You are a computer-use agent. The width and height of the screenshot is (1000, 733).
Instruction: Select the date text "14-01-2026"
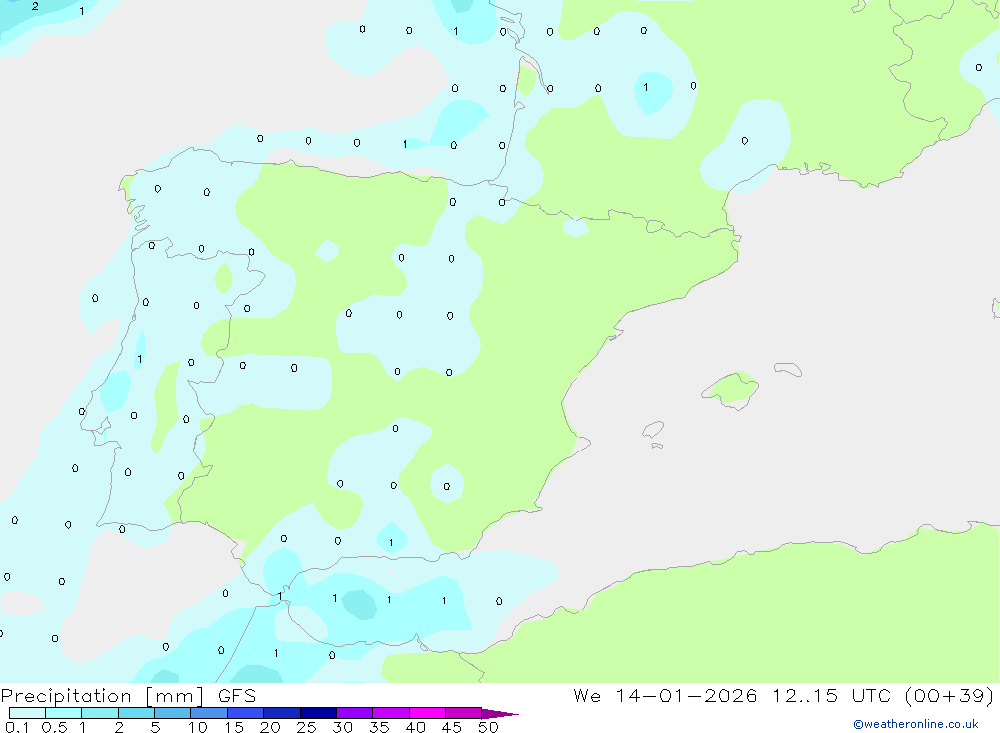point(686,695)
